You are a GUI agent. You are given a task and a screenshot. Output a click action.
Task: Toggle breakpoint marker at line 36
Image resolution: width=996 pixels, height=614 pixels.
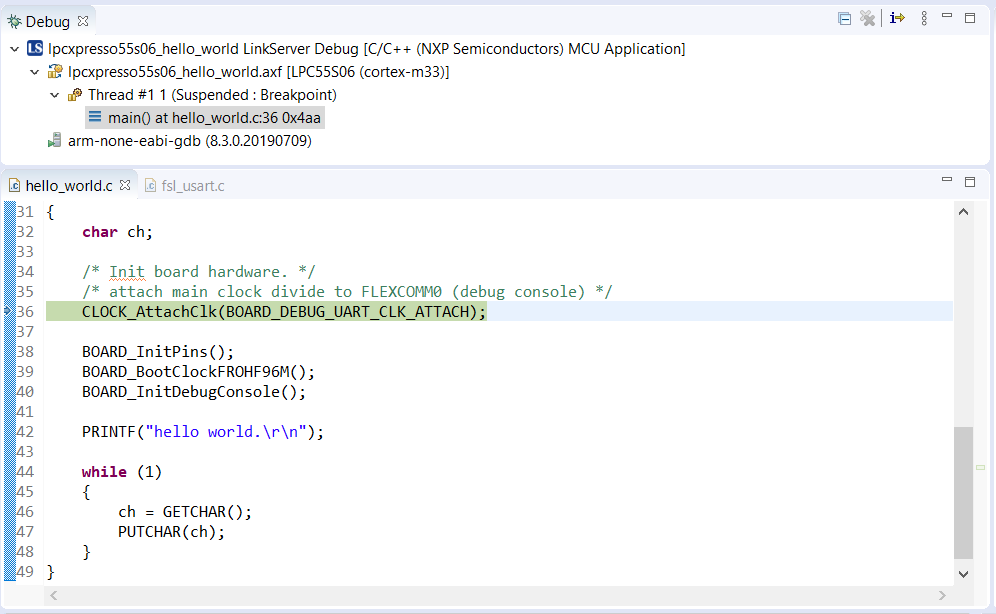8,312
